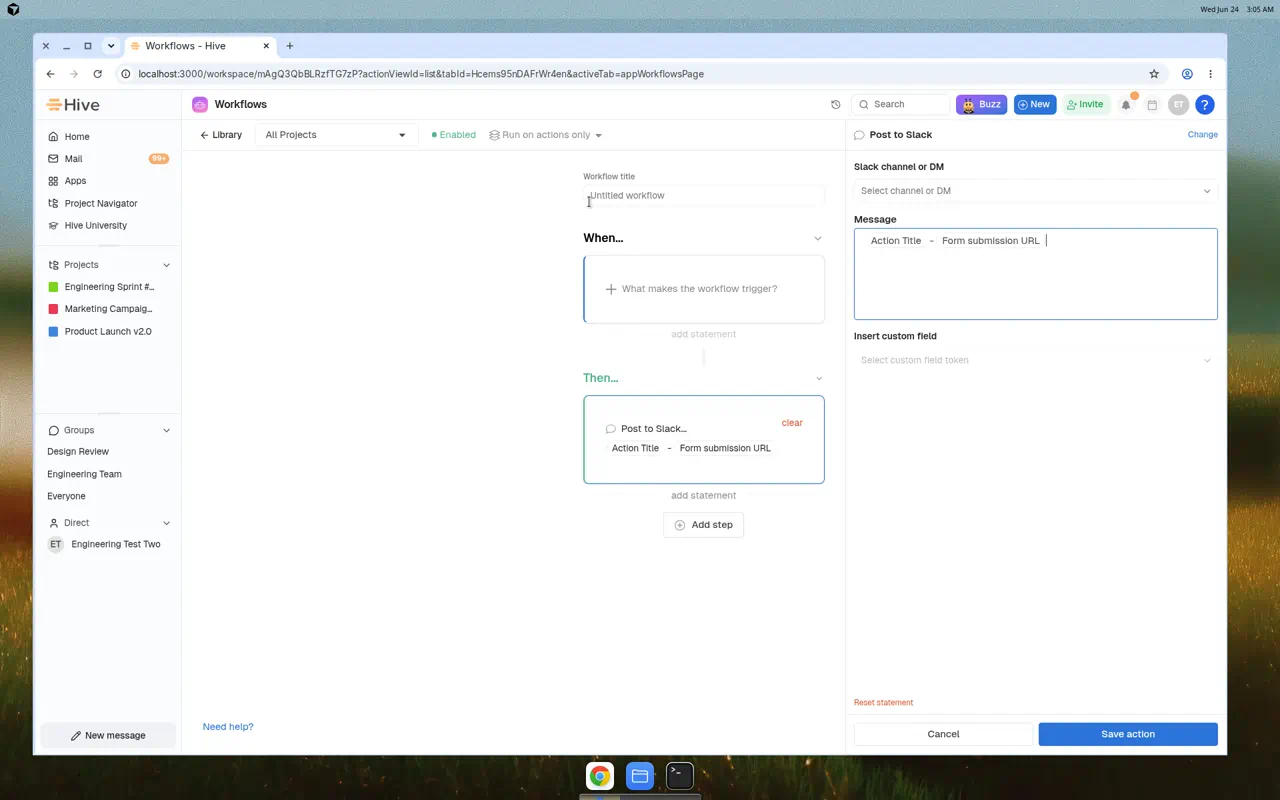Open Design Review group
Image resolution: width=1280 pixels, height=800 pixels.
[78, 452]
